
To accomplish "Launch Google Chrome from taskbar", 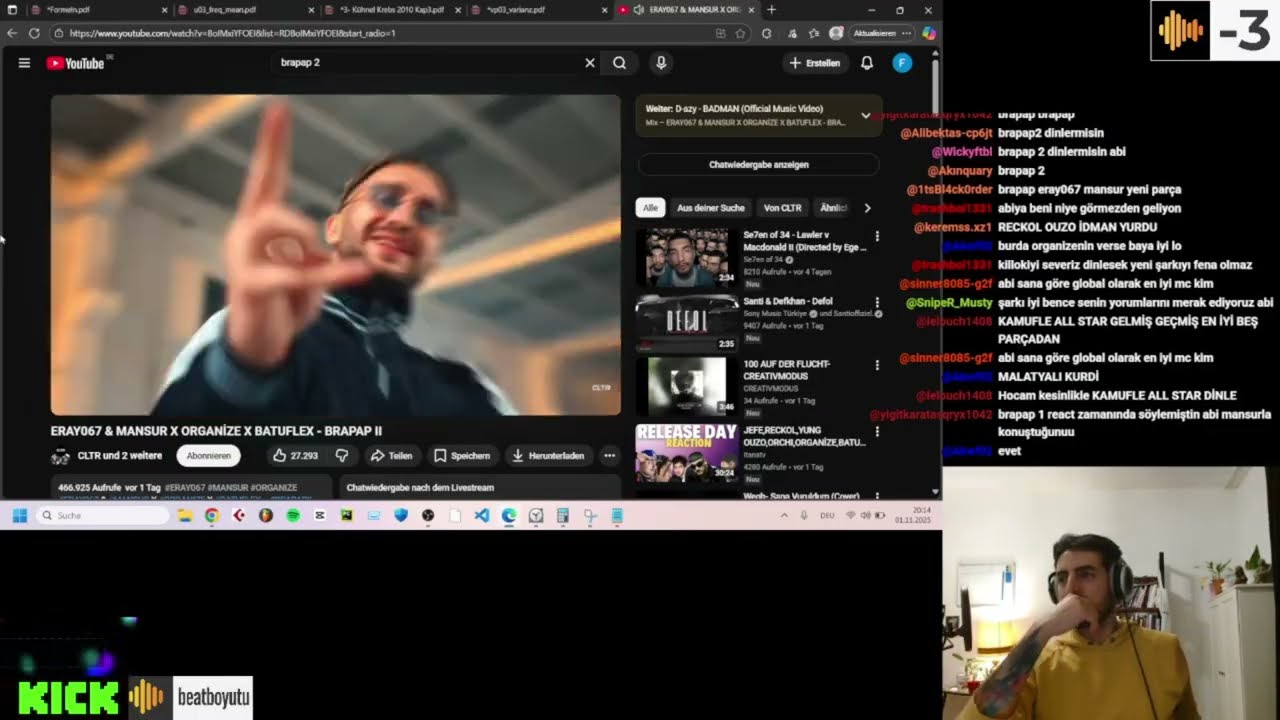I will click(x=212, y=516).
